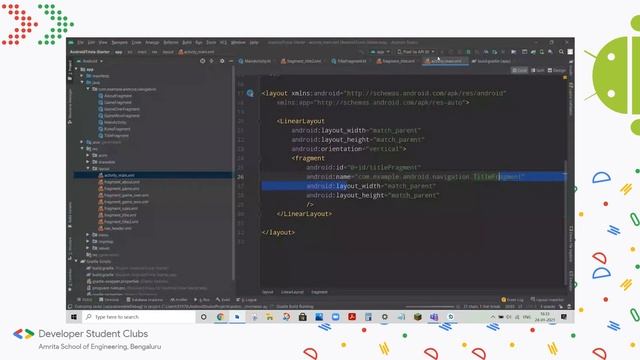Expand the drawable folder
Viewport: 640px width, 360px height.
coord(88,162)
